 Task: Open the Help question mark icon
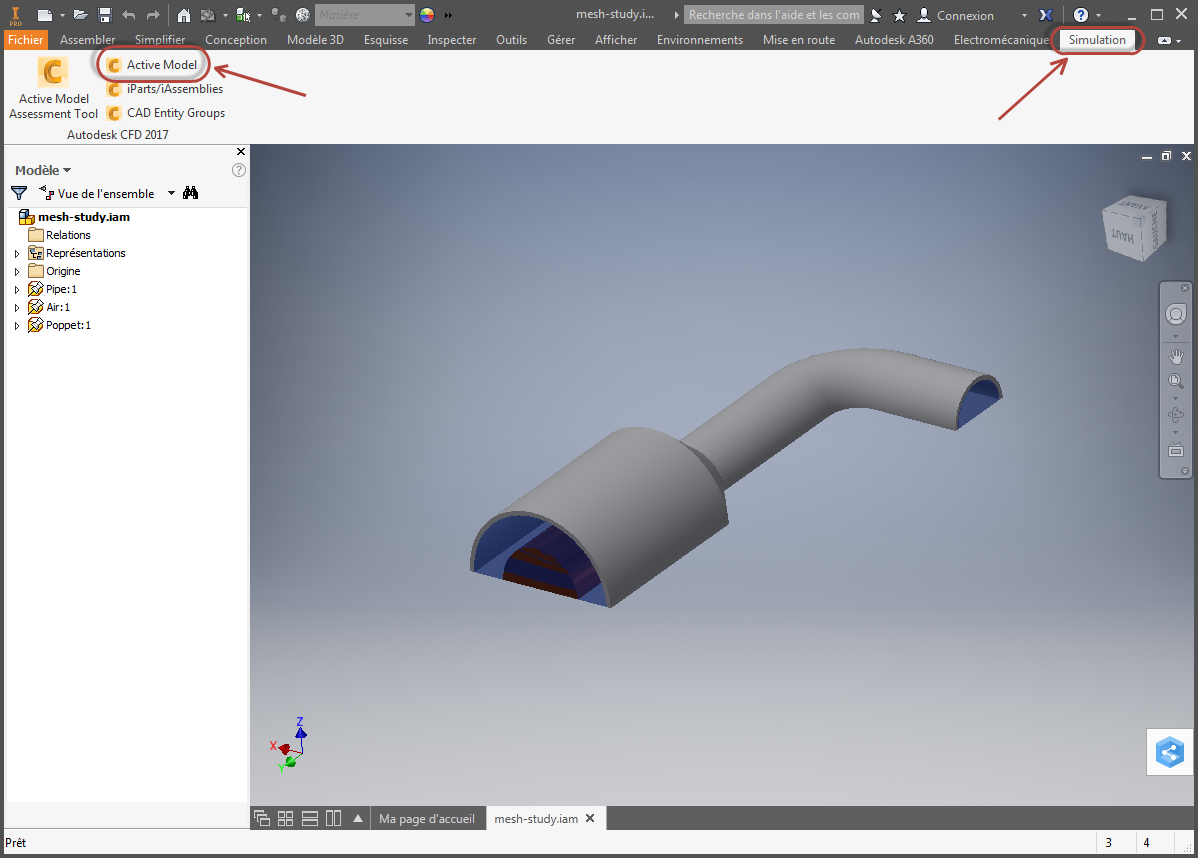click(1080, 15)
